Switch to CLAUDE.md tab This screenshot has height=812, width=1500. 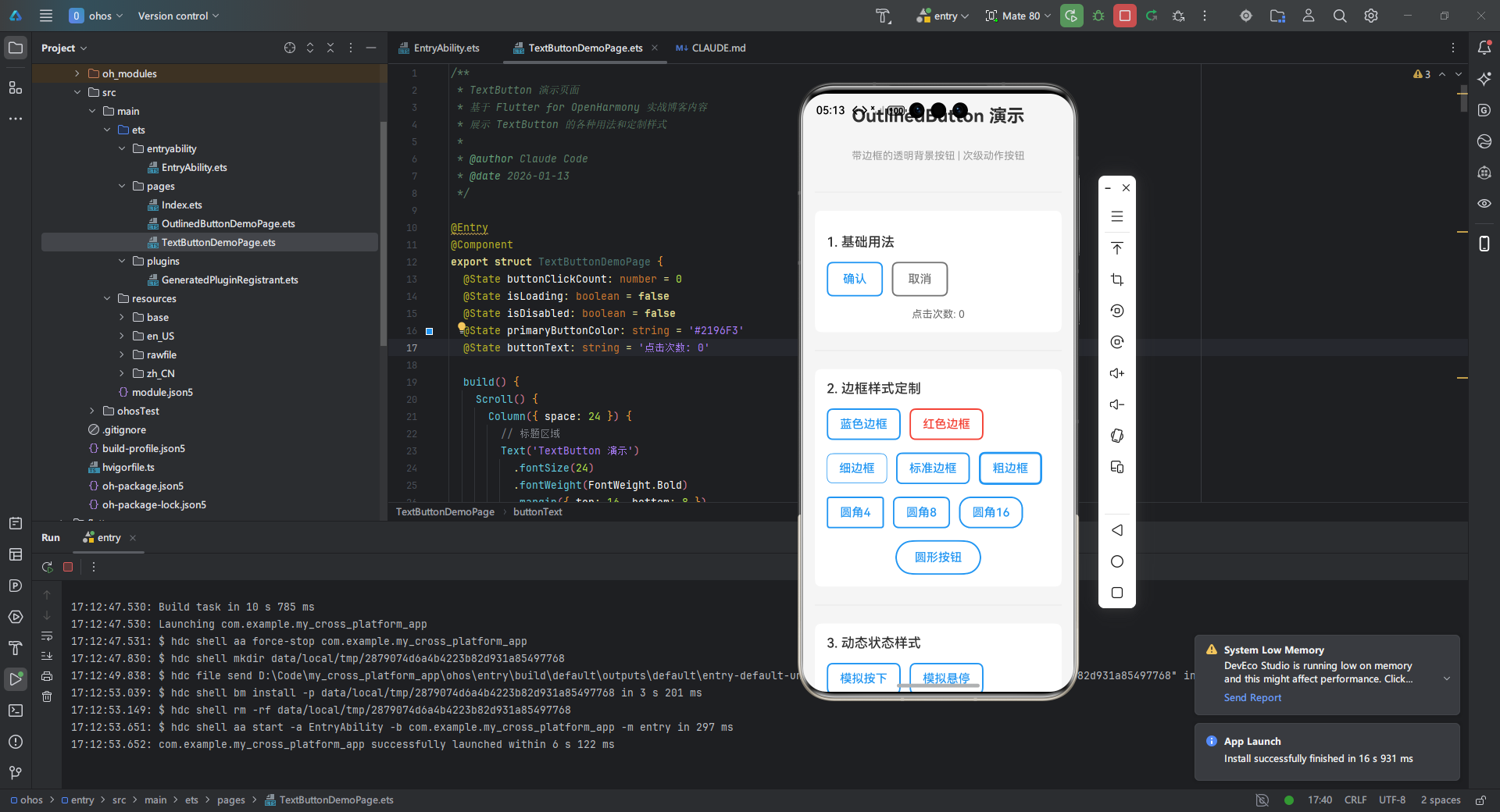pyautogui.click(x=711, y=48)
